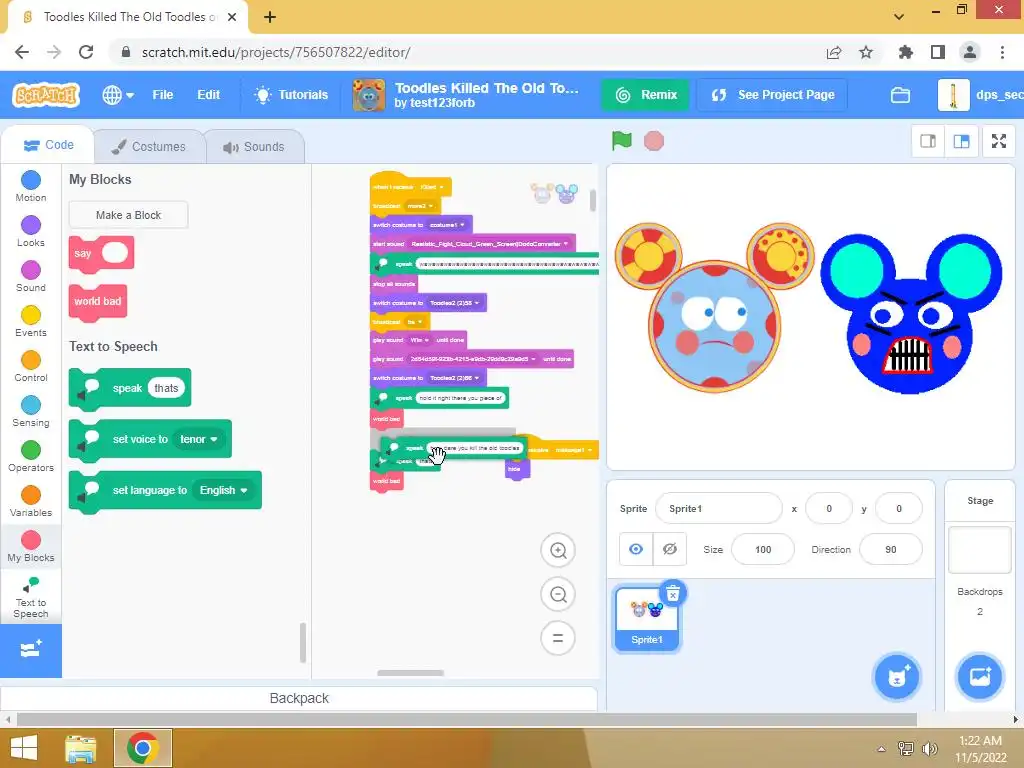Expand the tenor voice dropdown
The image size is (1024, 768).
199,440
